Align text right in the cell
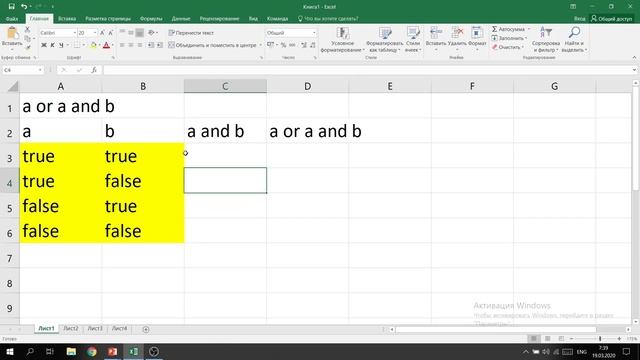This screenshot has width=640, height=360. pos(140,45)
